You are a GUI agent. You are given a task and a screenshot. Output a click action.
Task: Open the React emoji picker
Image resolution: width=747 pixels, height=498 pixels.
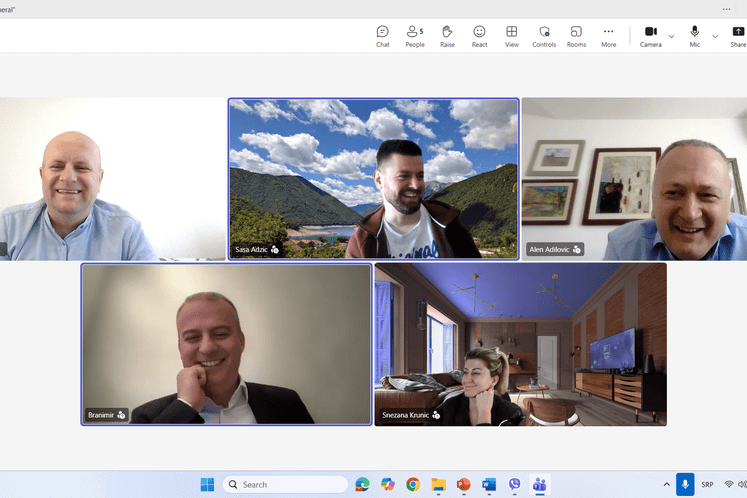point(479,36)
